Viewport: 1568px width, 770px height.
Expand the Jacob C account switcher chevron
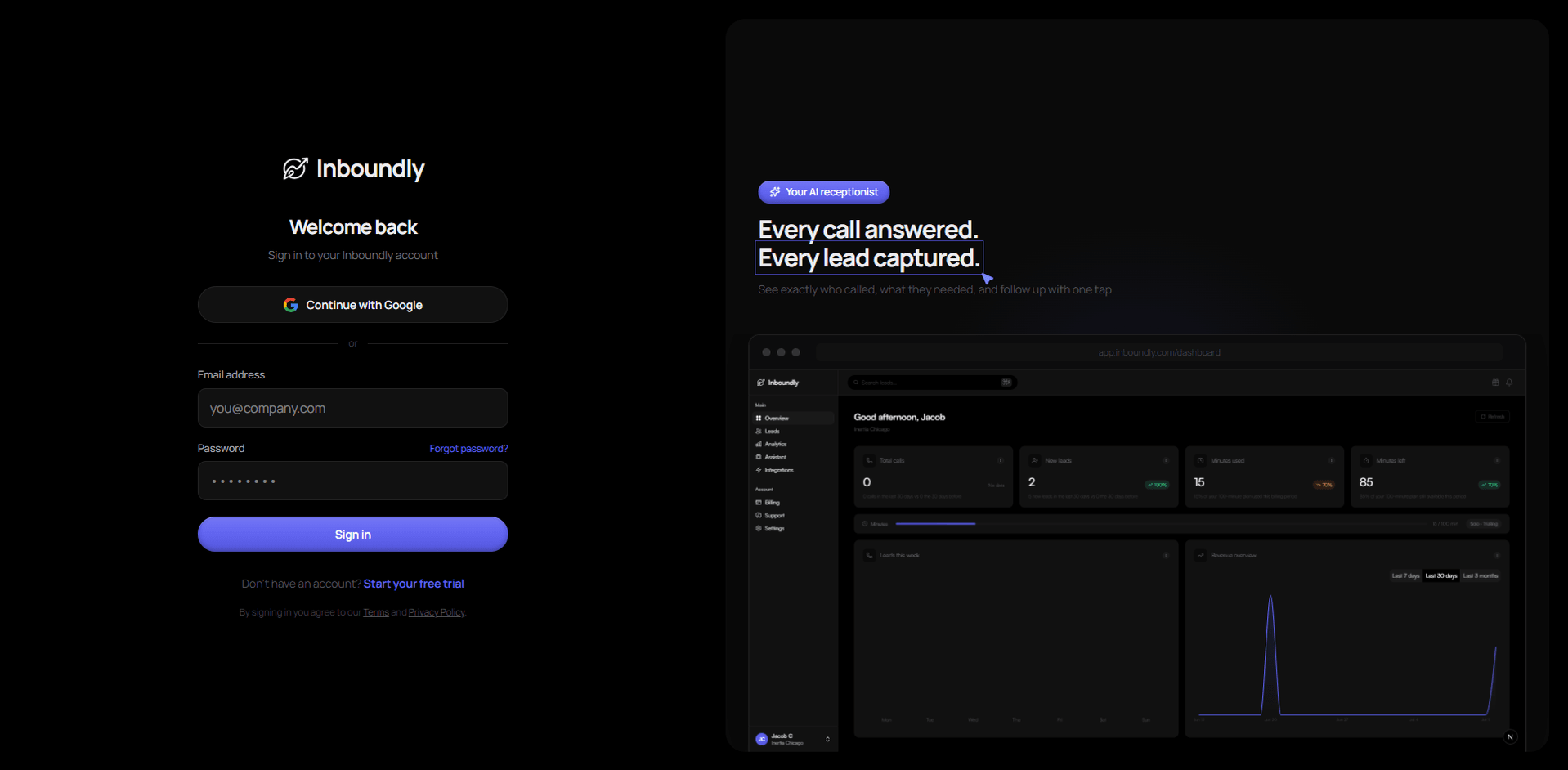pyautogui.click(x=827, y=740)
